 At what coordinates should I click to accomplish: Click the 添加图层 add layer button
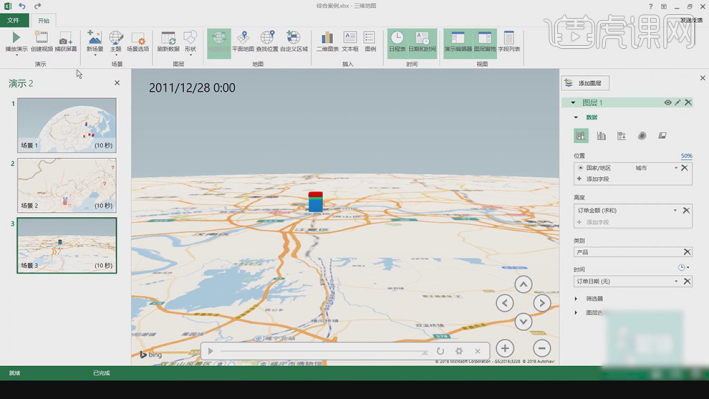586,83
